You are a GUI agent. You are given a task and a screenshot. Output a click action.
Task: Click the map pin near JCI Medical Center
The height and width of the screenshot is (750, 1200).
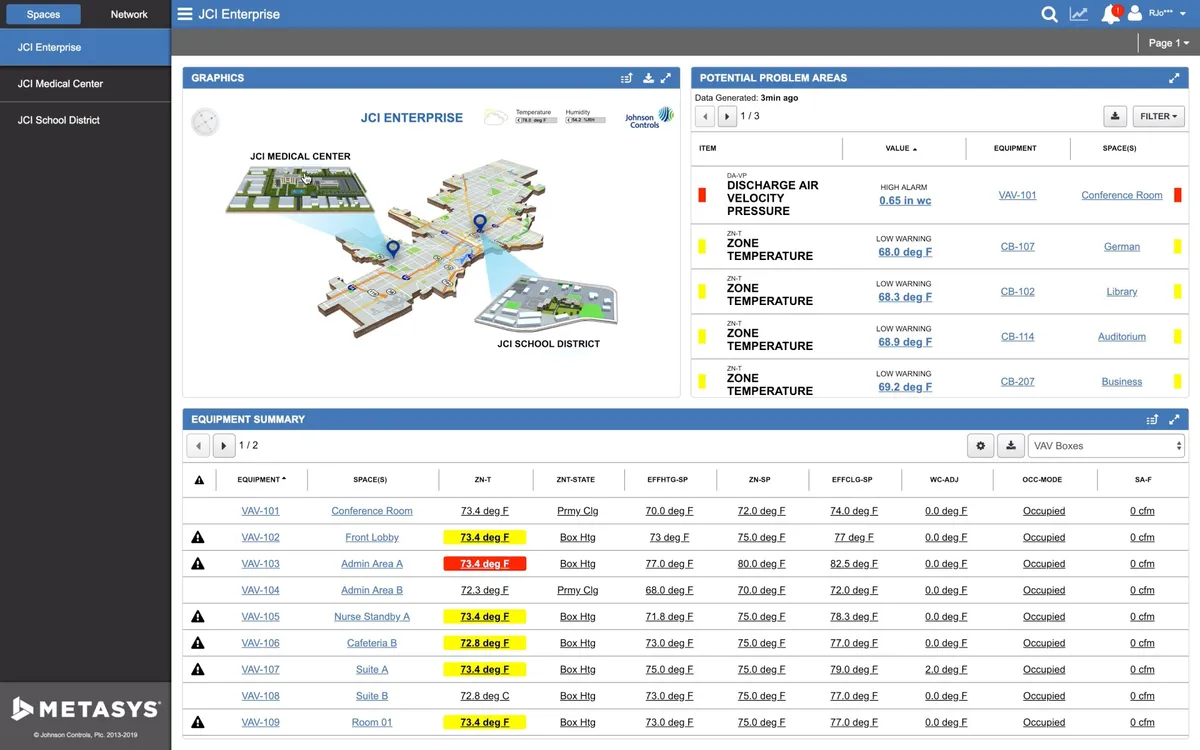(393, 248)
